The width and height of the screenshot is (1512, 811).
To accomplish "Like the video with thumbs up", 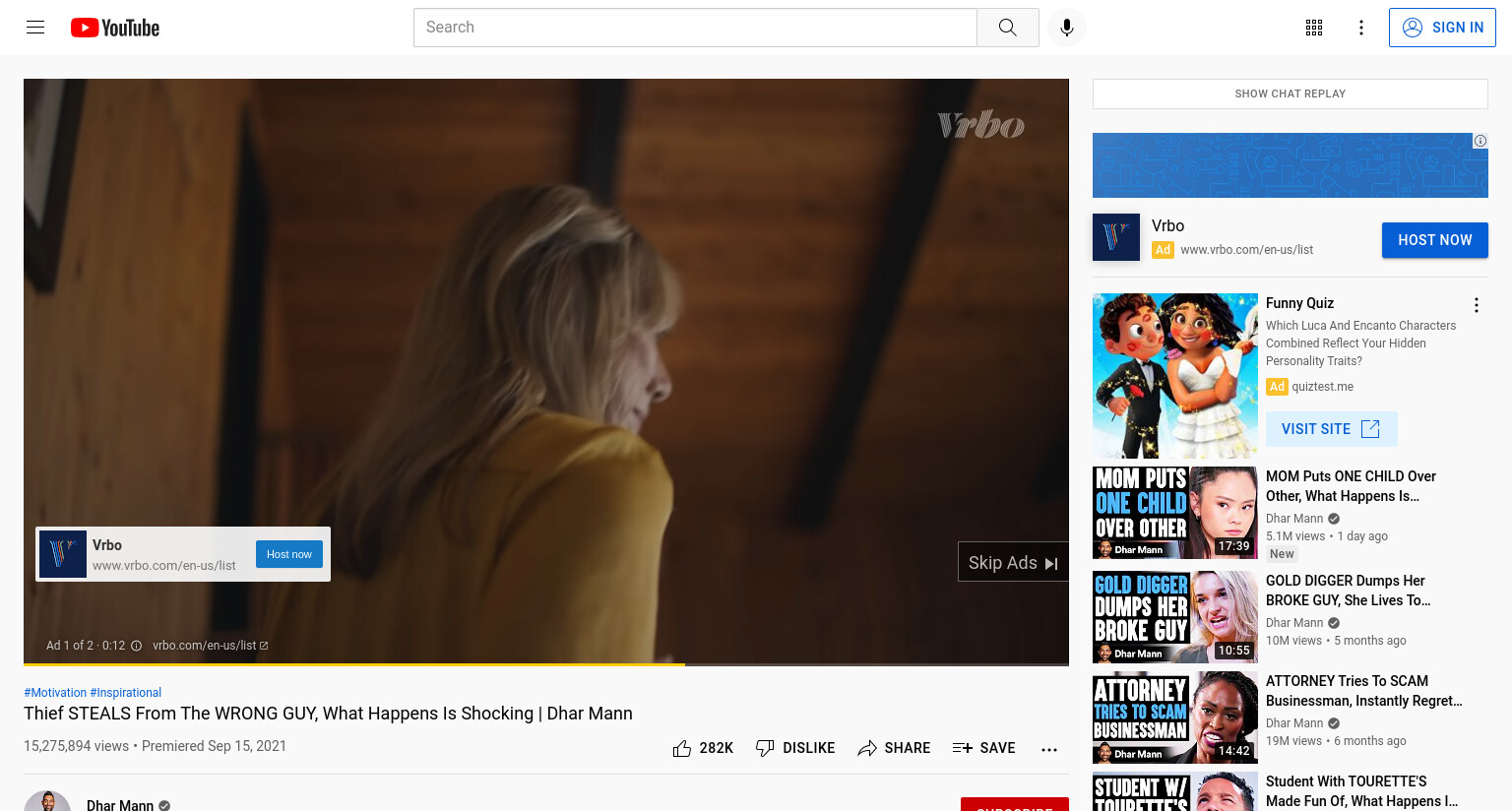I will [x=682, y=748].
